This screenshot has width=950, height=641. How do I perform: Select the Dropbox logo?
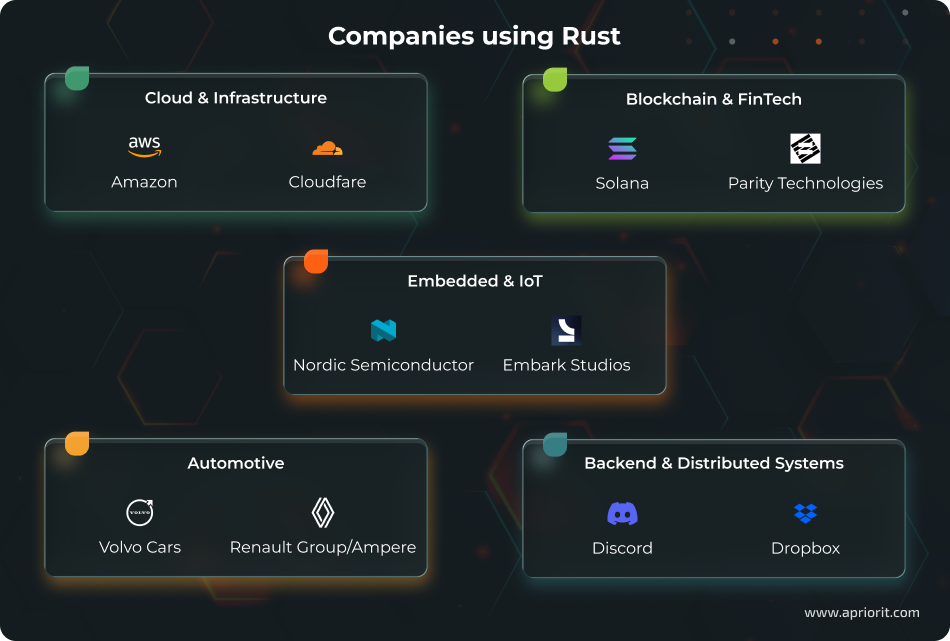(x=805, y=512)
